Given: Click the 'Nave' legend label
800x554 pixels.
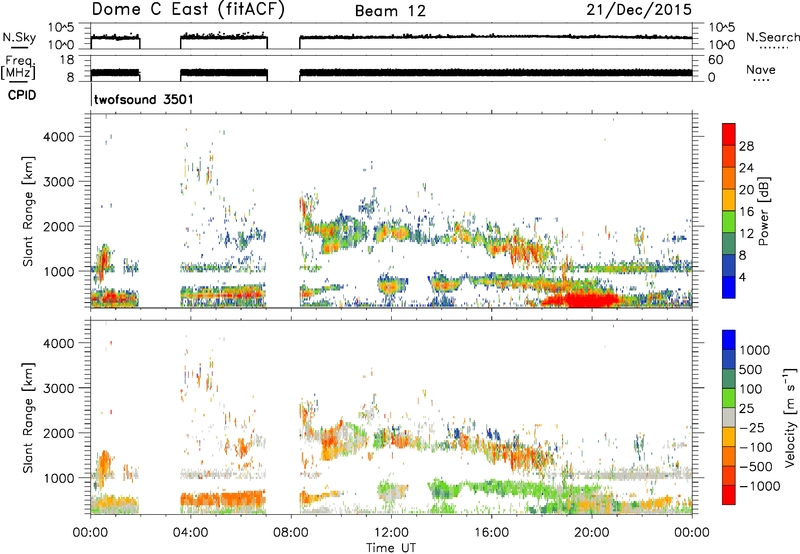Looking at the screenshot, I should (760, 69).
